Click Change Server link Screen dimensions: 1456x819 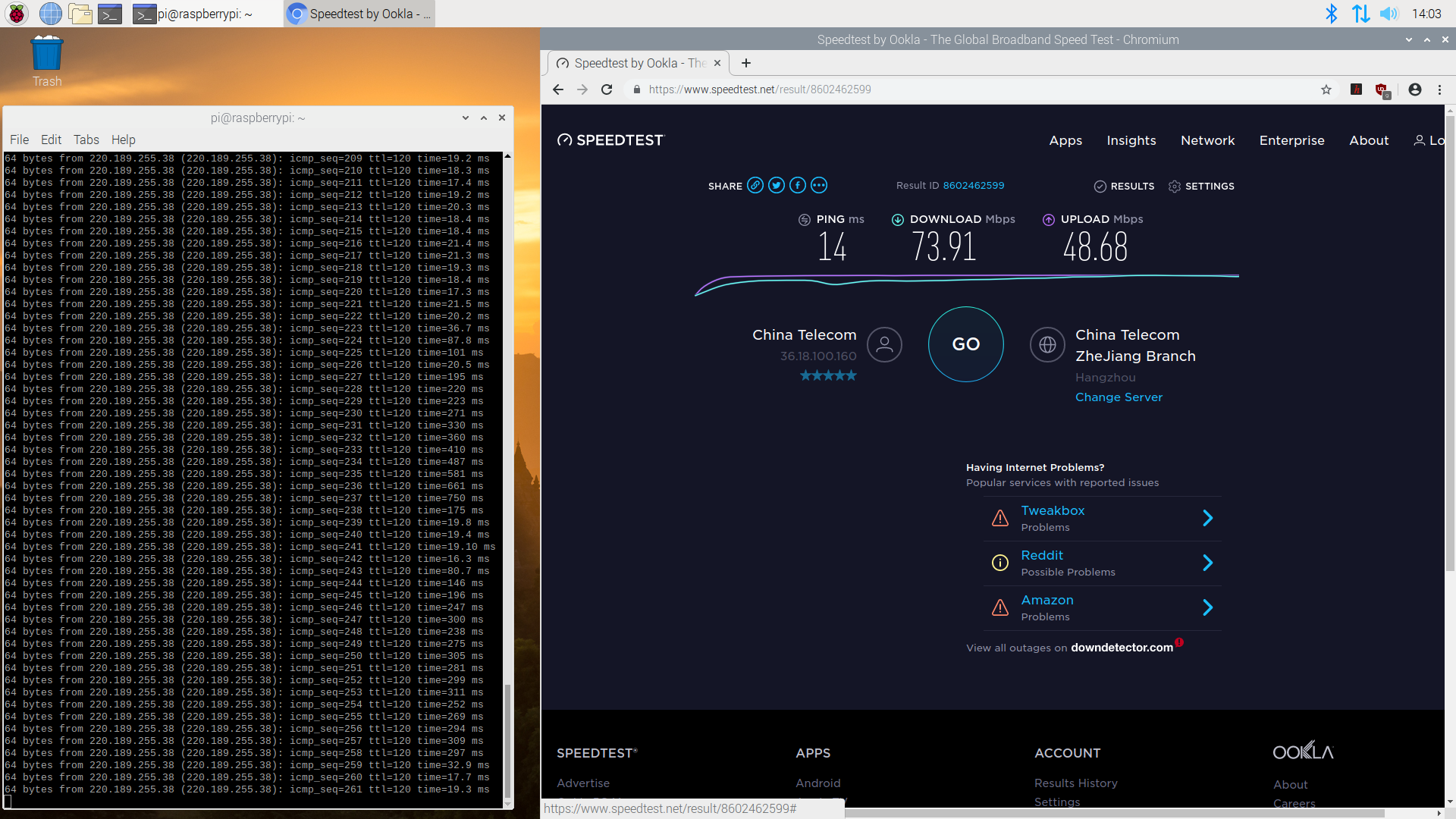click(x=1119, y=397)
